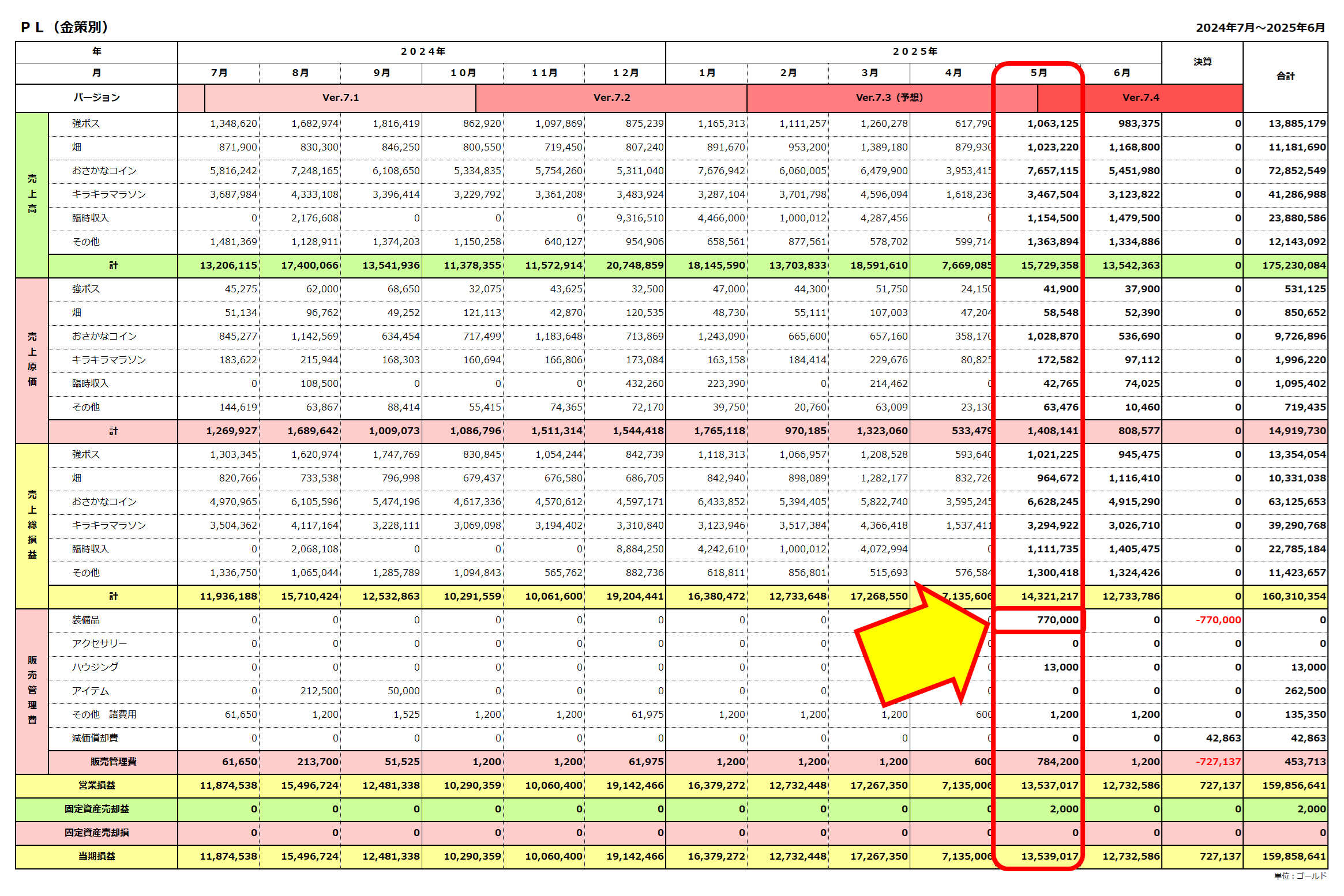Select the 売上原価 section label
This screenshot has width=1344, height=896.
point(32,360)
